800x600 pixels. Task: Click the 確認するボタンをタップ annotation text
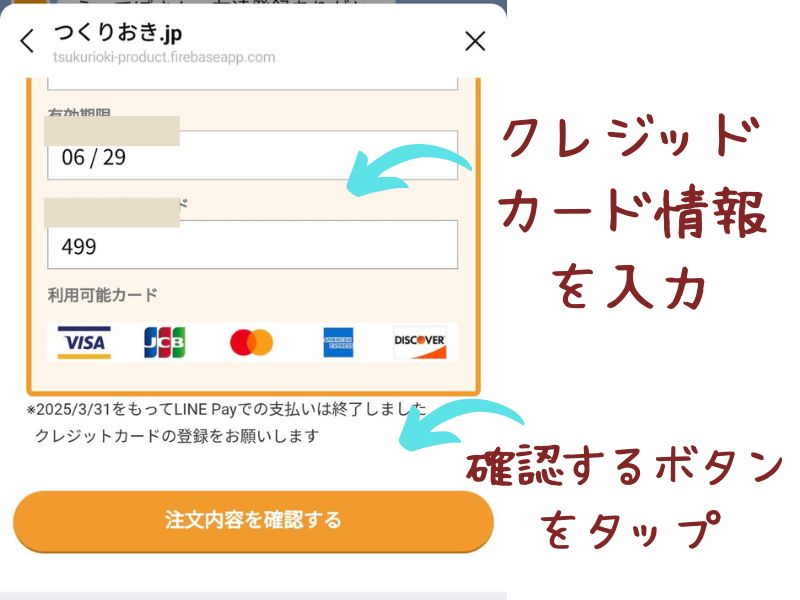click(626, 497)
